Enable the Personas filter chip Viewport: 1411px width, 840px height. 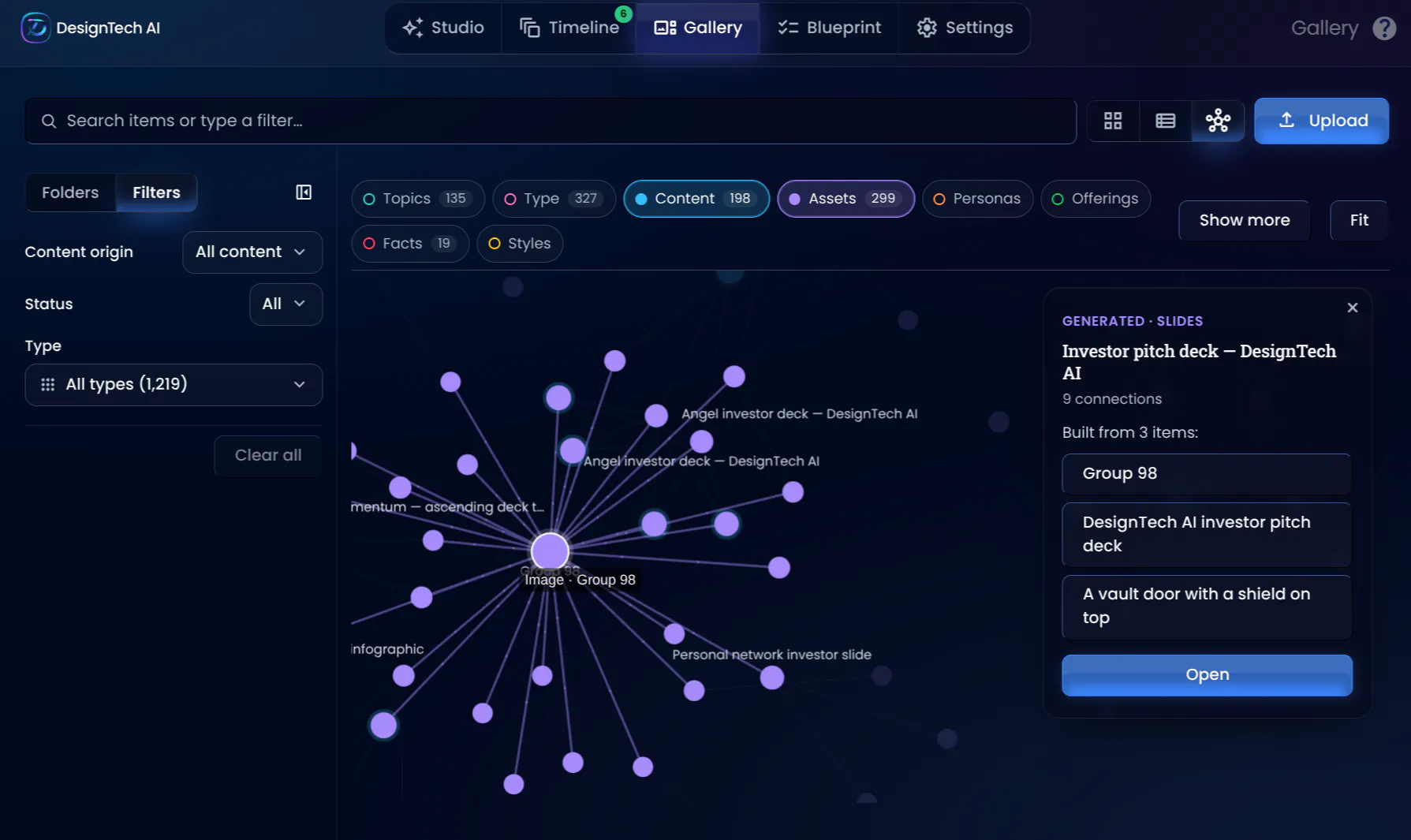point(977,199)
